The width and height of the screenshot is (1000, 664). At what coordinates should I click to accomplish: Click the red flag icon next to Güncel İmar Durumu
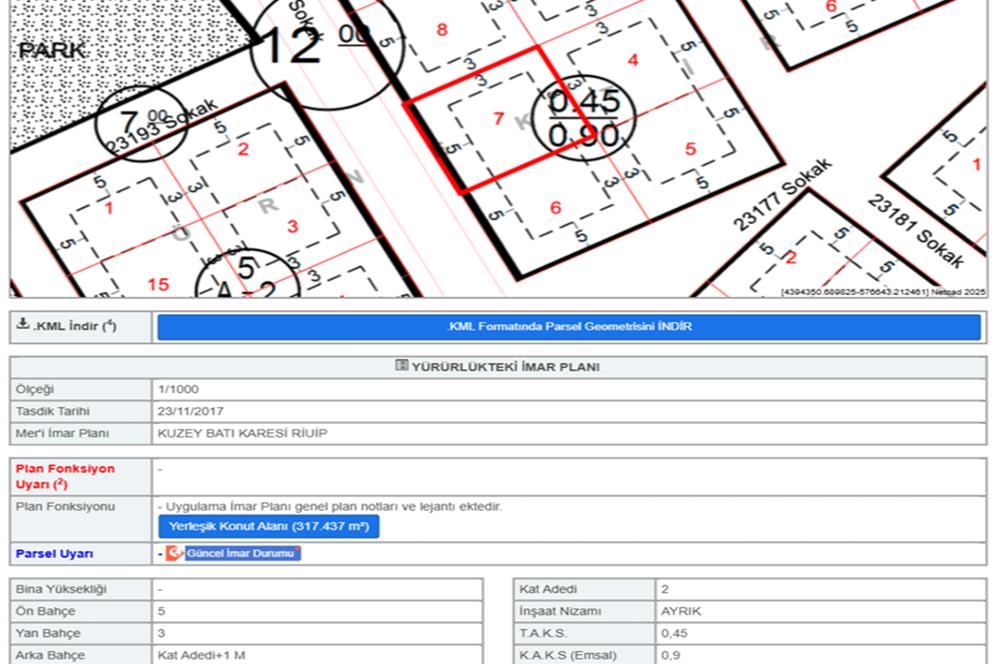tap(175, 553)
